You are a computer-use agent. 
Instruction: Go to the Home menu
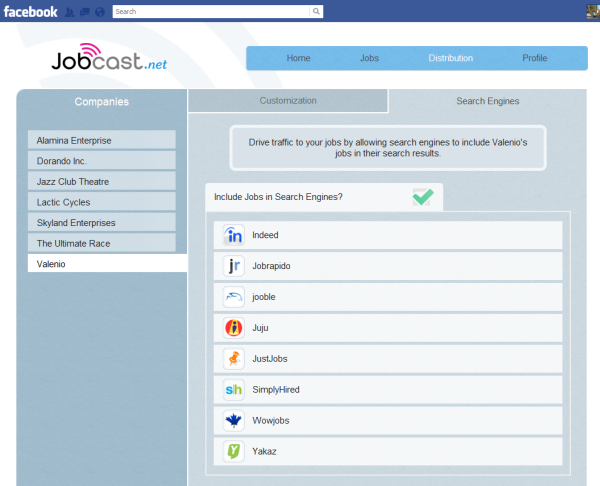coord(298,58)
